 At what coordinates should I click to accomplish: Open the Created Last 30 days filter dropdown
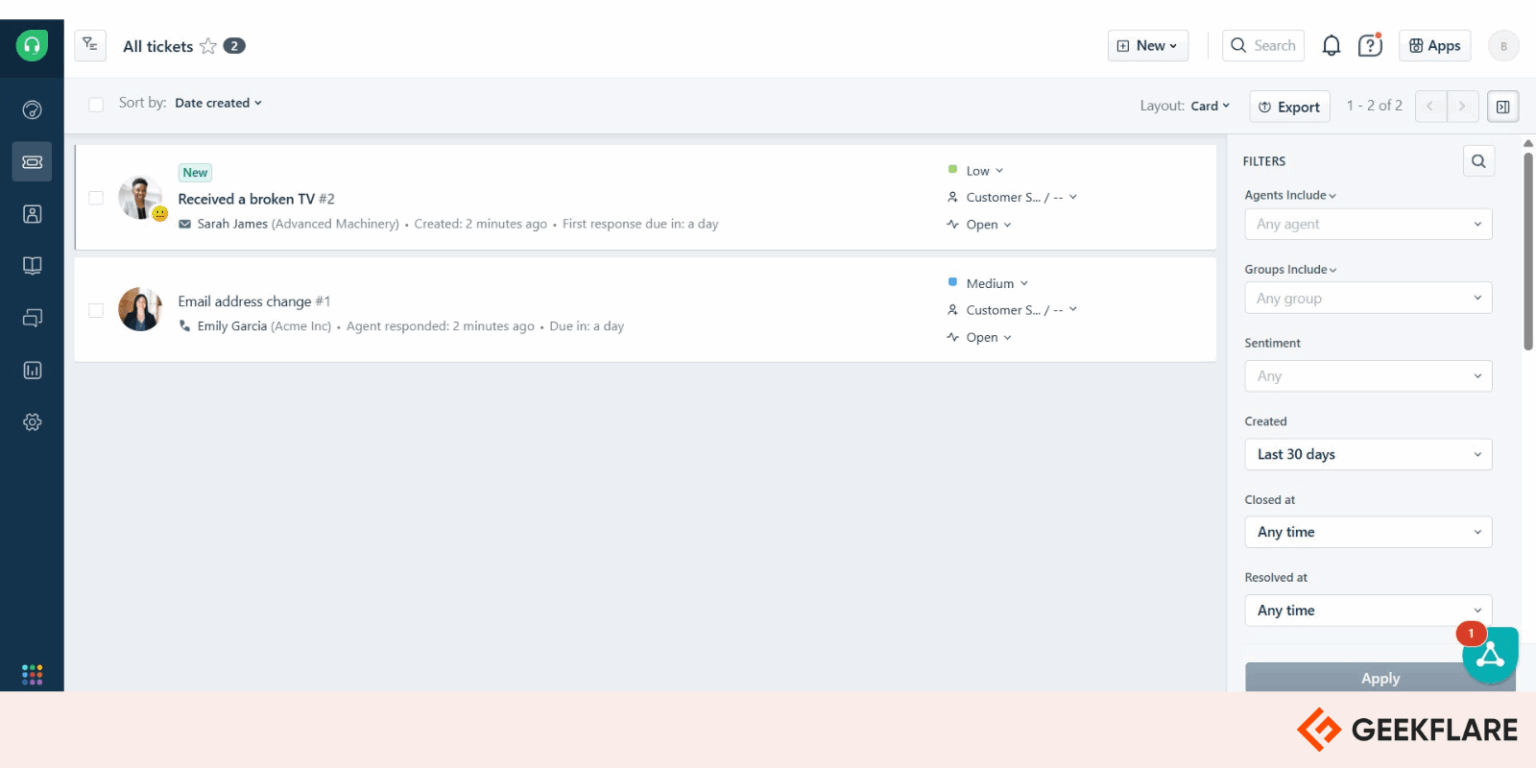coord(1367,454)
